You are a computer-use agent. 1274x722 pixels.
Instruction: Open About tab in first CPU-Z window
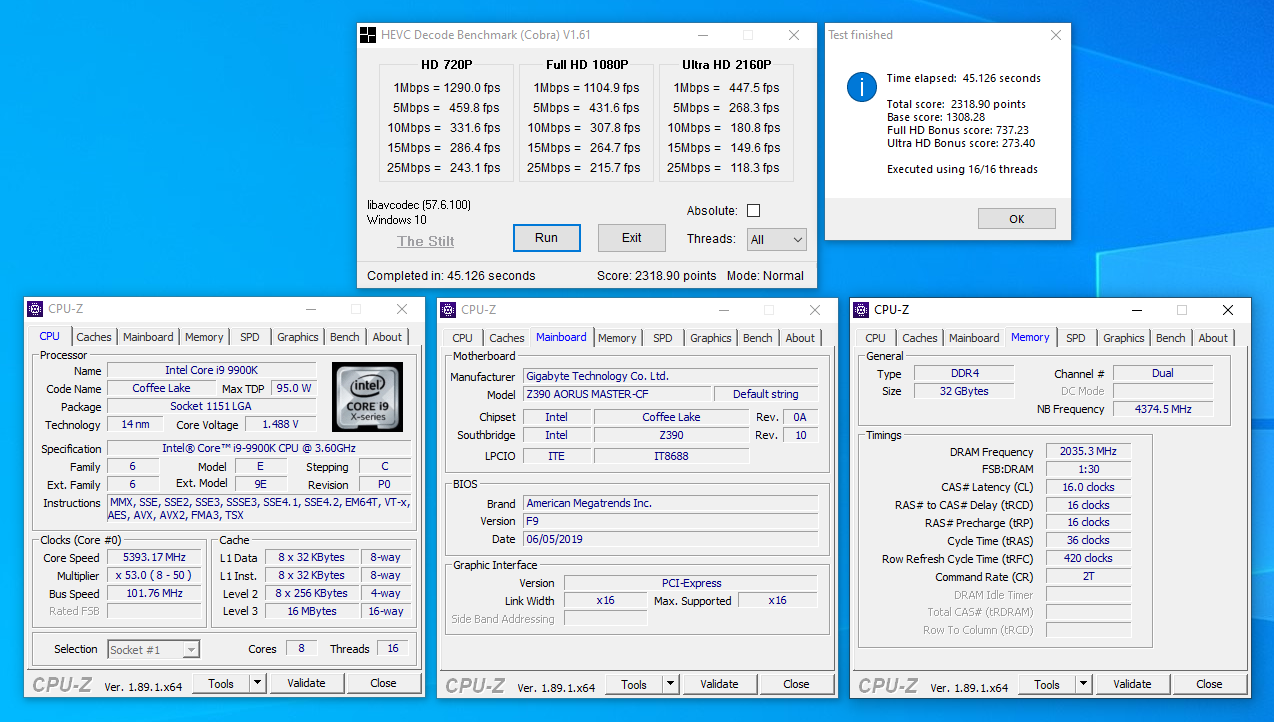click(x=387, y=337)
